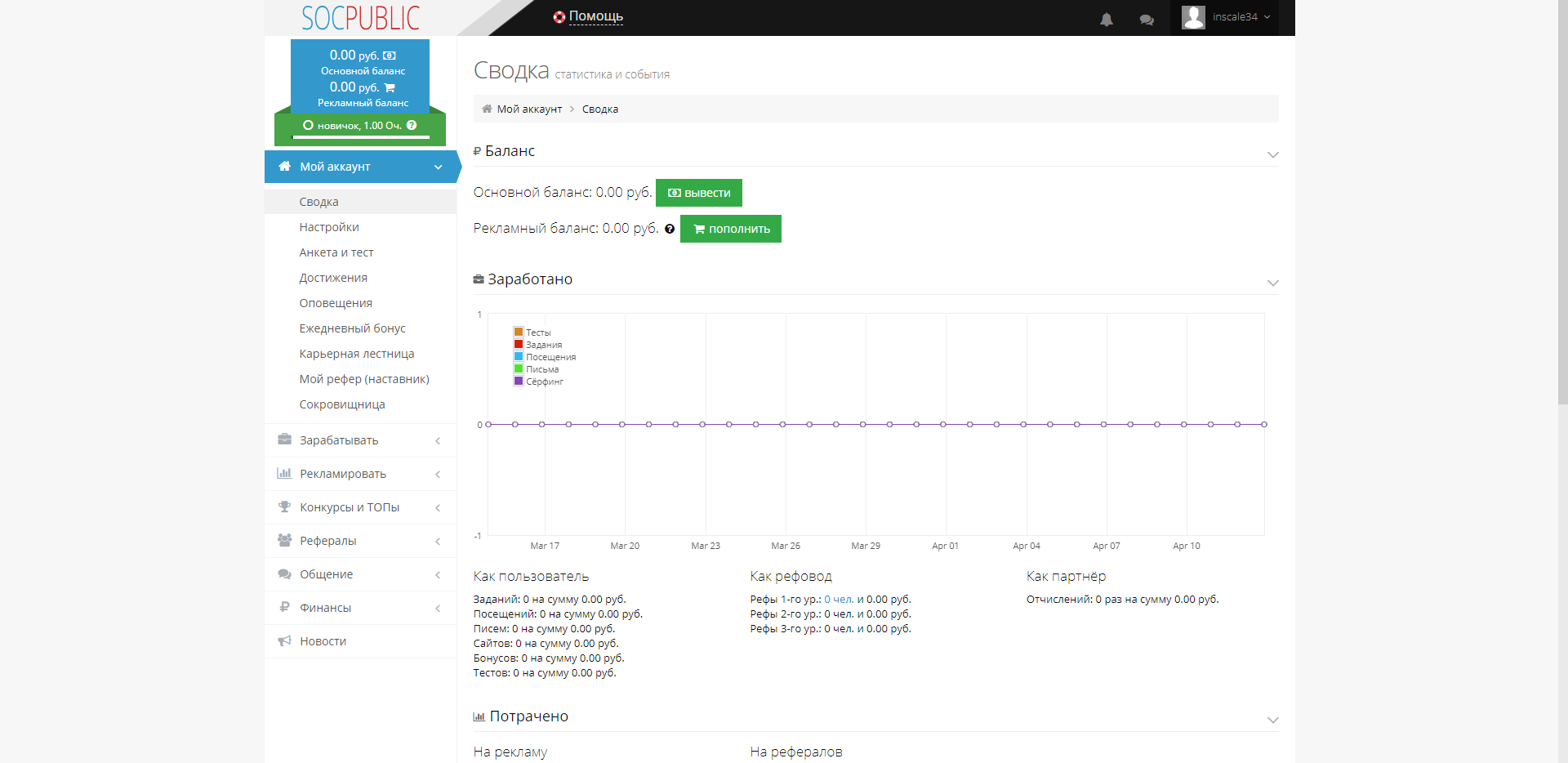Expand the Общение menu arrow
This screenshot has height=763, width=1568.
pyautogui.click(x=438, y=574)
